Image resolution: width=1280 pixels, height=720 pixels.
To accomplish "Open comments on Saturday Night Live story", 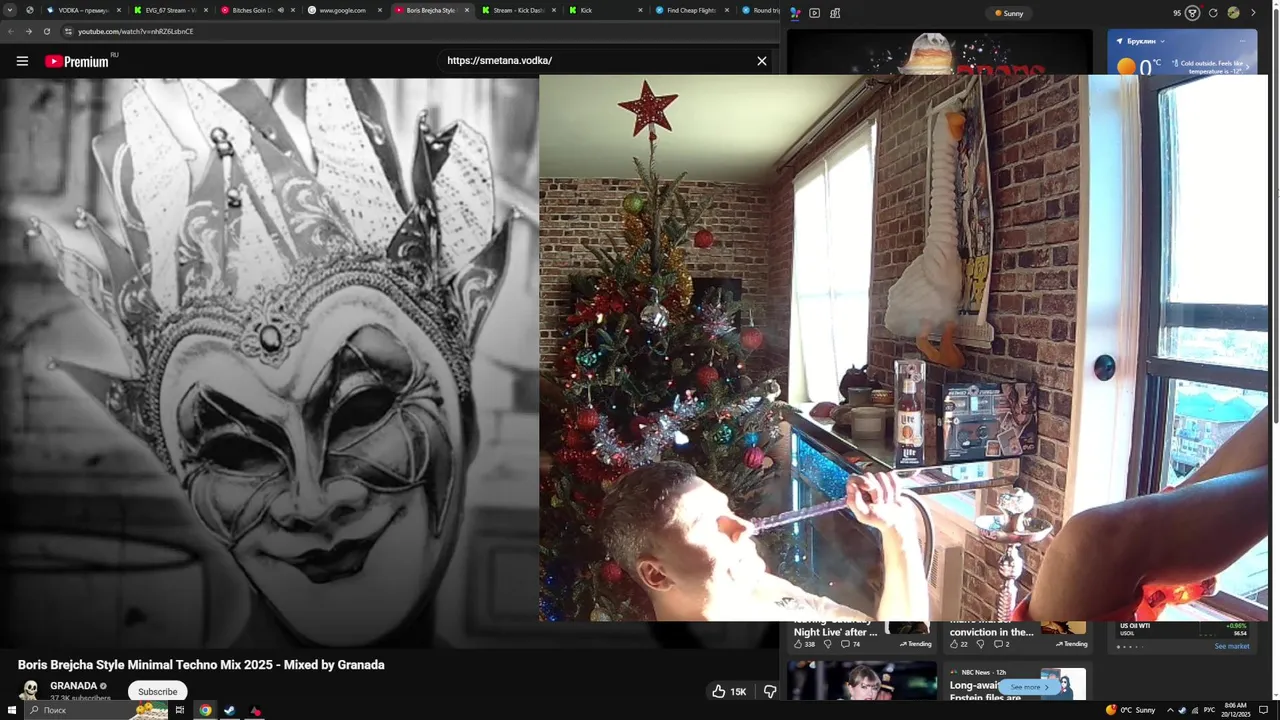I will click(851, 644).
